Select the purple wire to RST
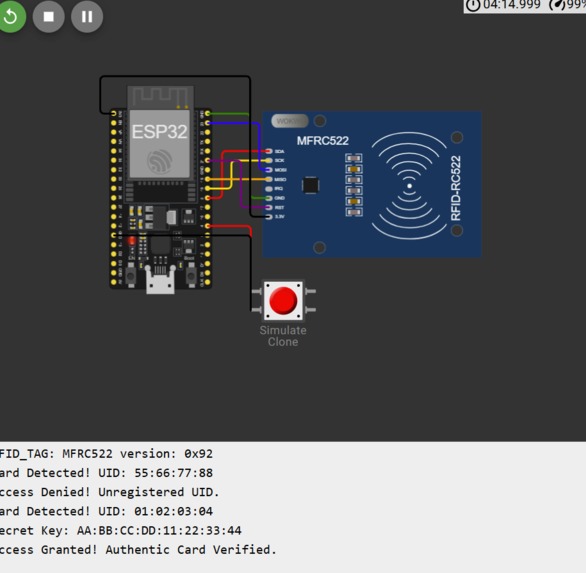Image resolution: width=586 pixels, height=573 pixels. click(240, 183)
